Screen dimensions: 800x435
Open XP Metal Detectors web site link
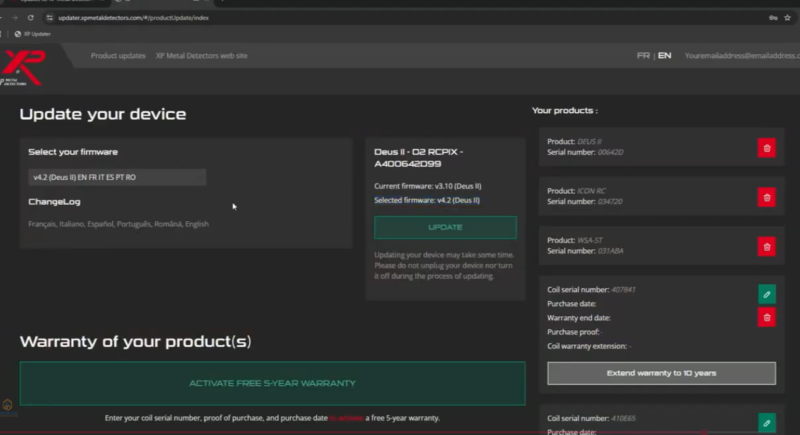pos(202,56)
